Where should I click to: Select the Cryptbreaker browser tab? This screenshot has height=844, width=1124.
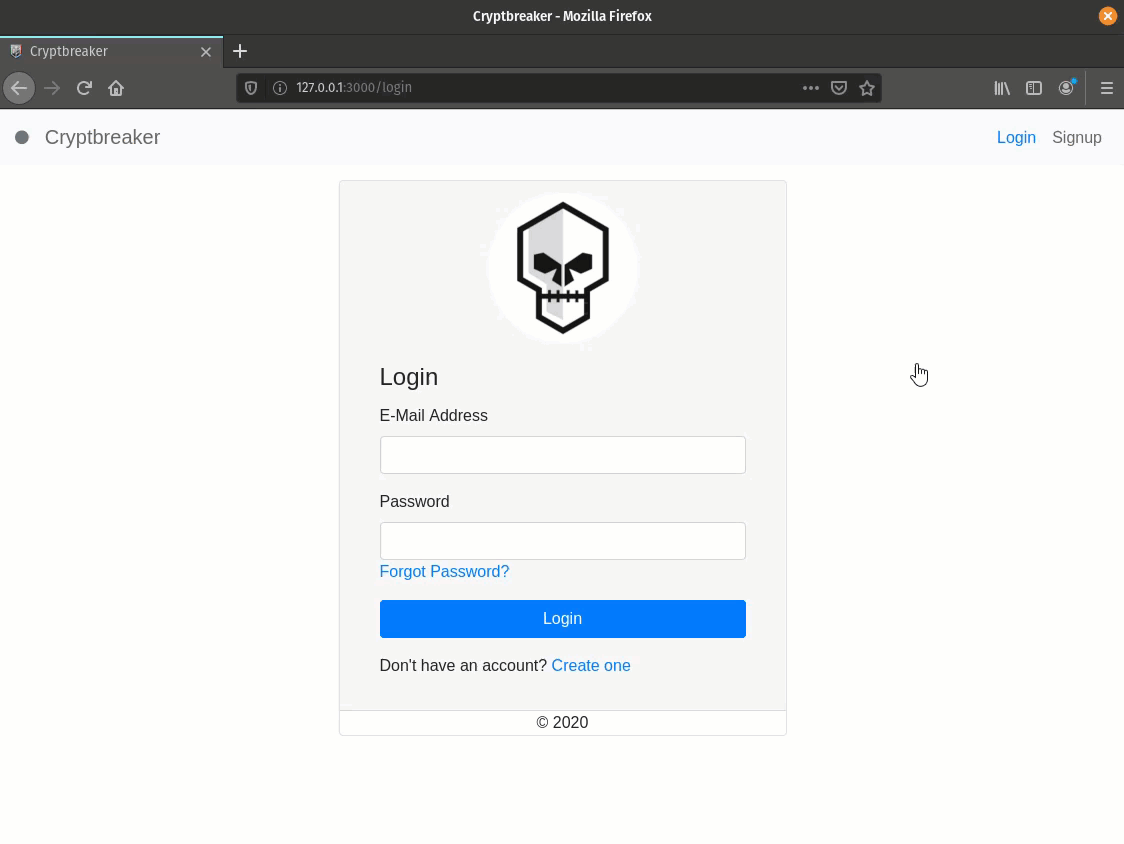(111, 52)
